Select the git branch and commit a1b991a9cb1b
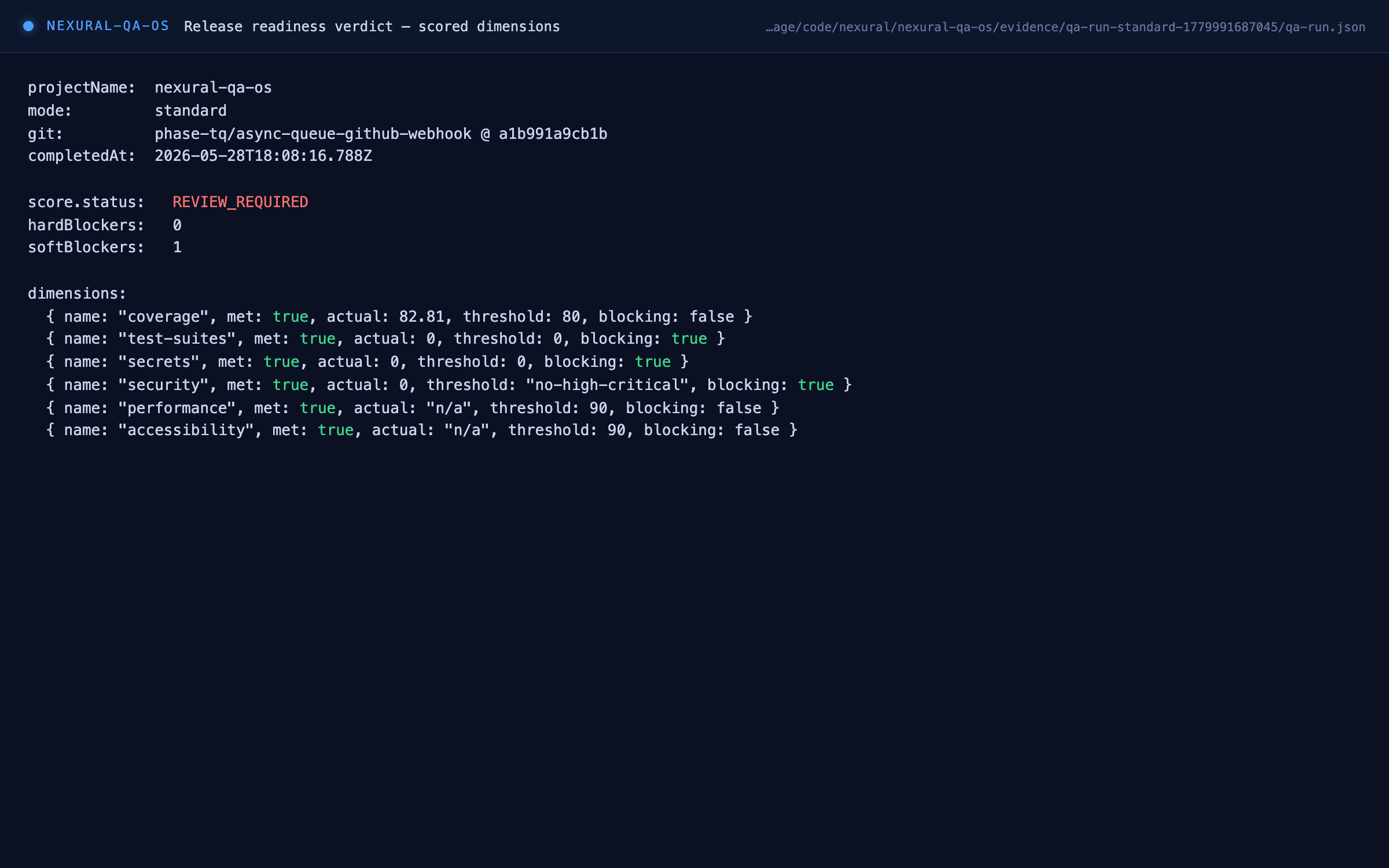This screenshot has width=1389, height=868. click(381, 134)
